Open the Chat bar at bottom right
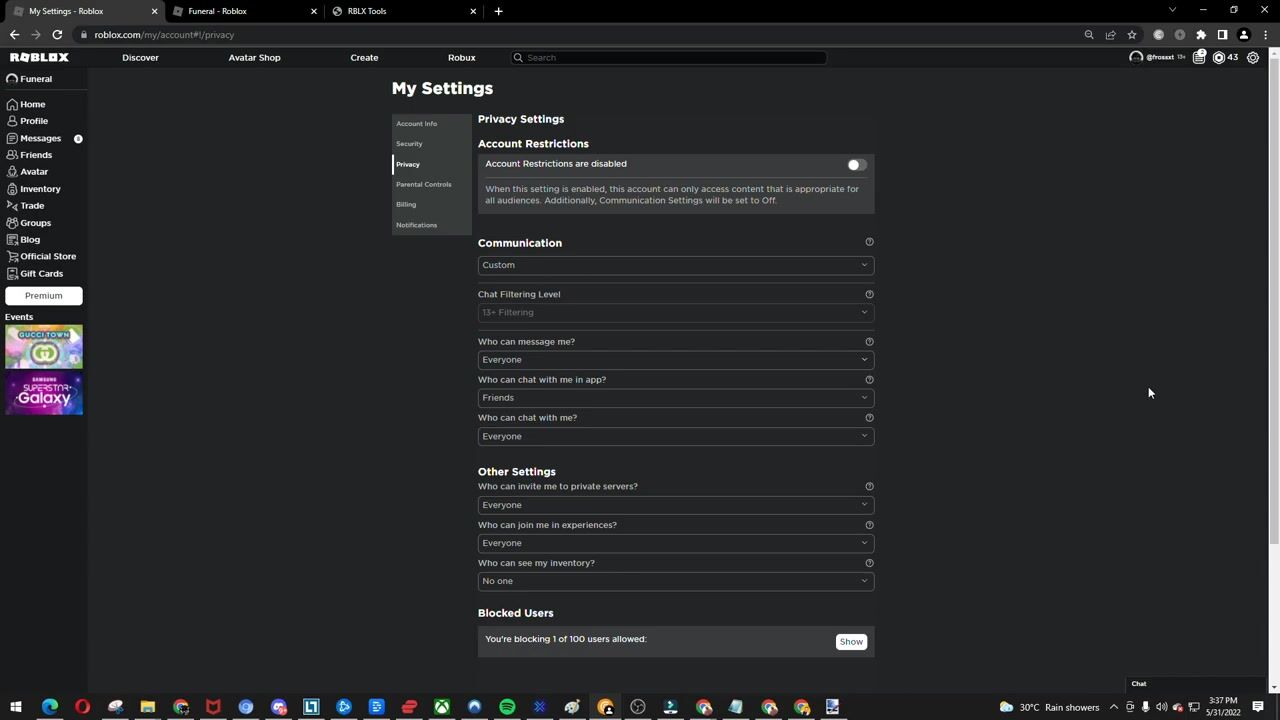 tap(1195, 684)
